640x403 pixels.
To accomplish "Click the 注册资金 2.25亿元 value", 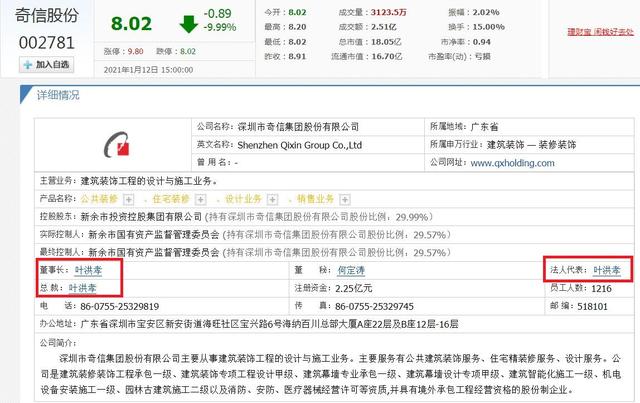I will tap(354, 288).
